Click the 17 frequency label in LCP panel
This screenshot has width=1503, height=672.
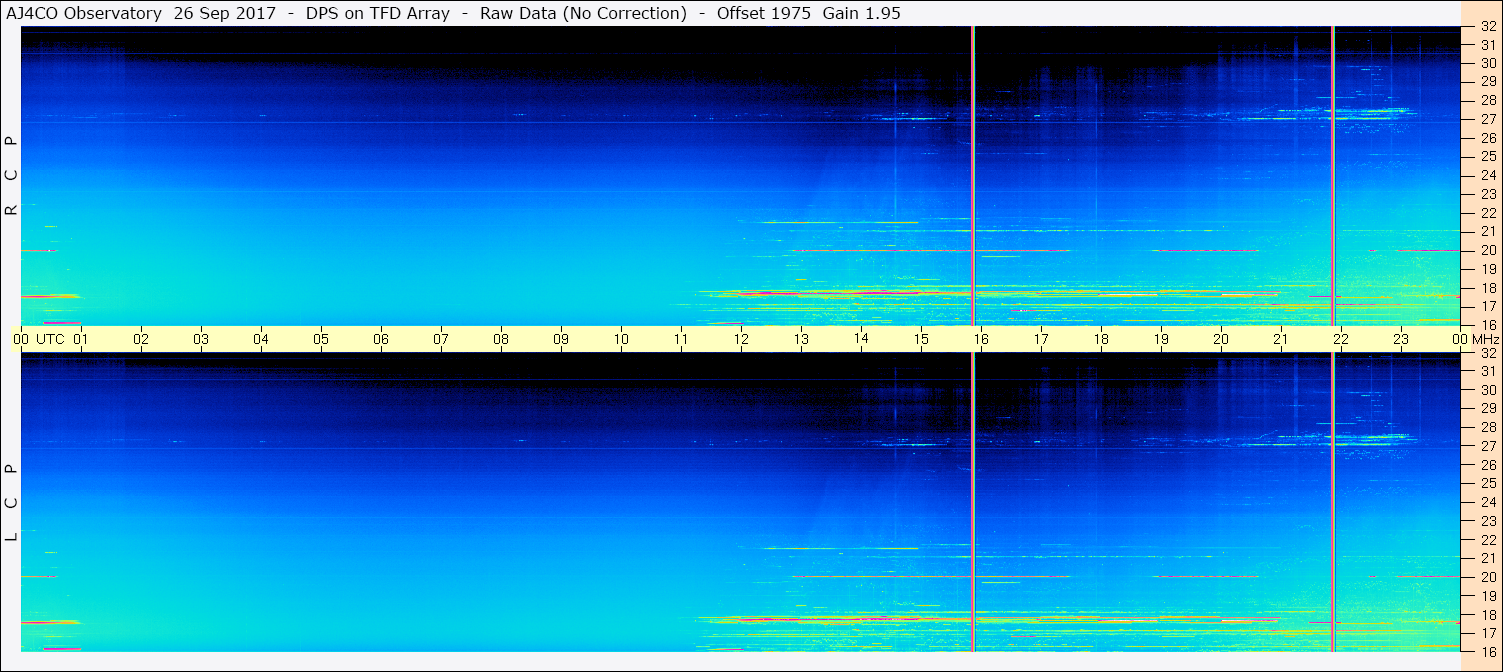click(1487, 633)
